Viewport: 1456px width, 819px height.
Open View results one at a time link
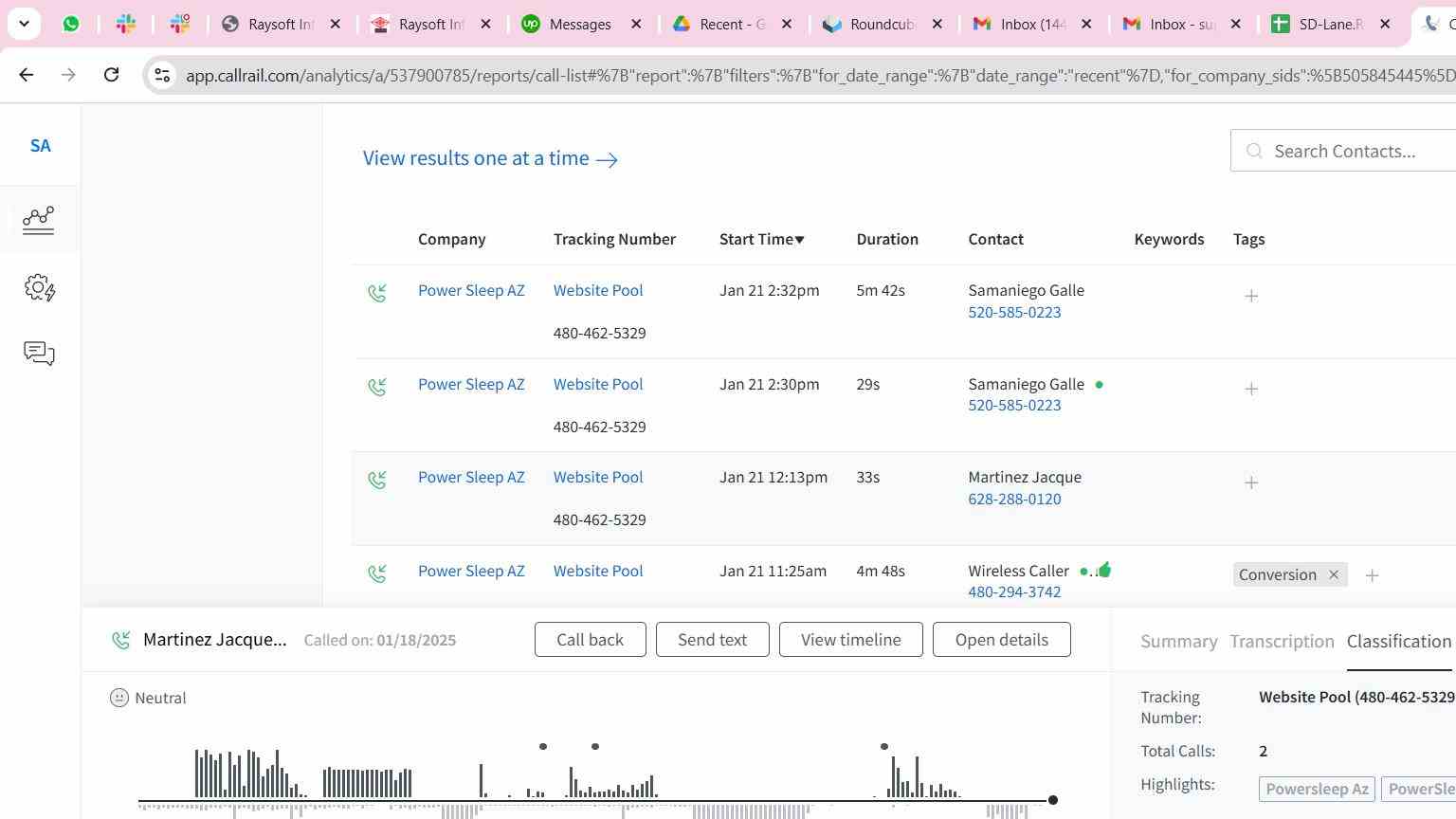490,158
